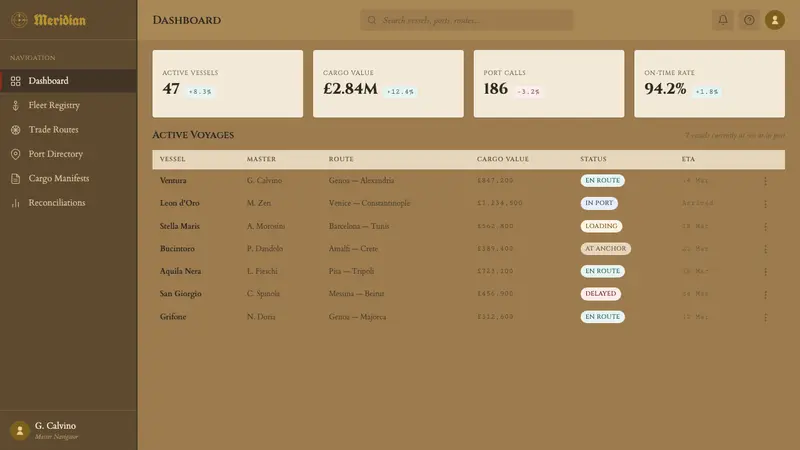Click the document icon beside Cargo Manifests

pyautogui.click(x=15, y=179)
